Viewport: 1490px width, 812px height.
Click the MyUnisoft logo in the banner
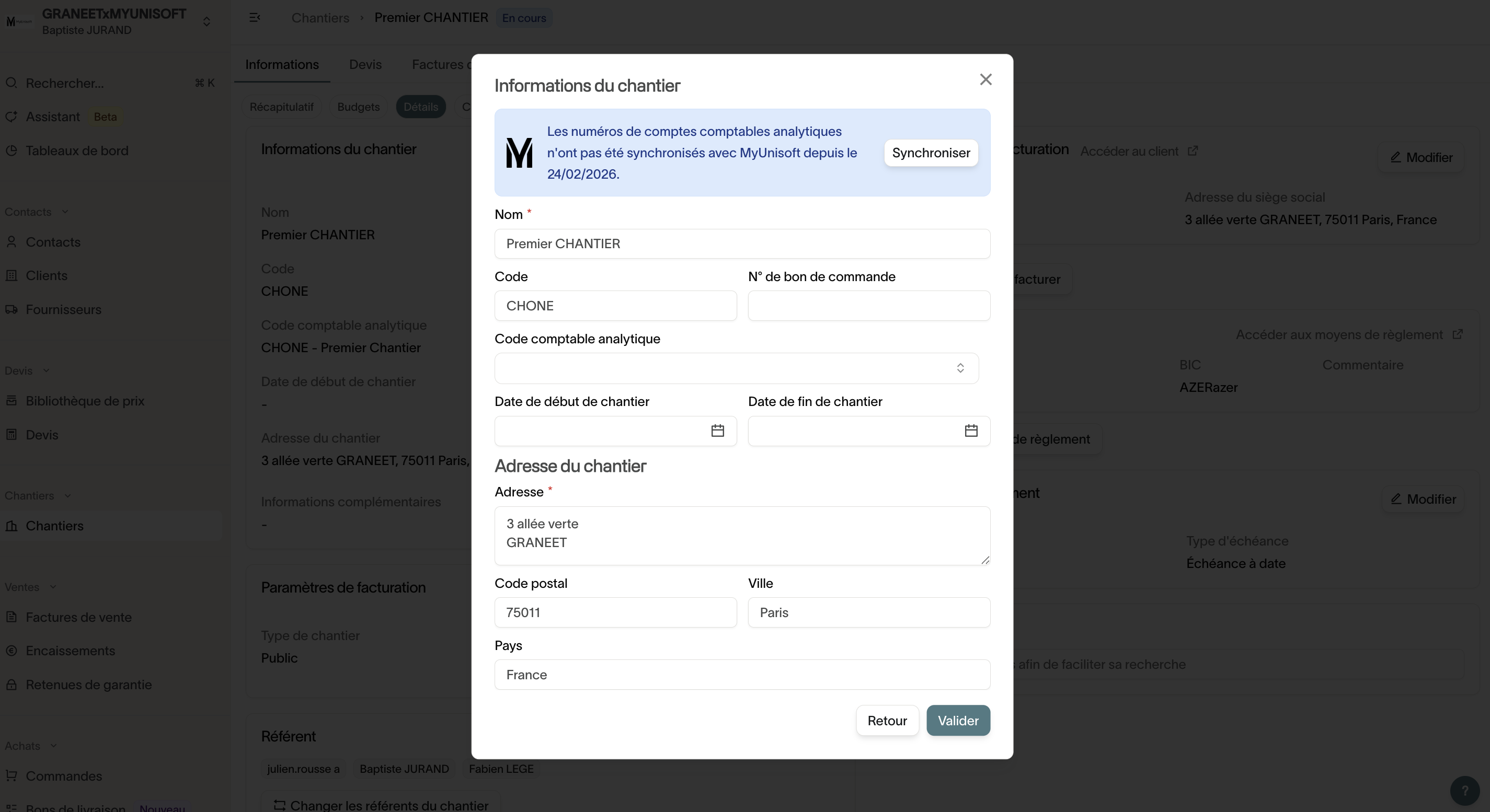[x=519, y=153]
